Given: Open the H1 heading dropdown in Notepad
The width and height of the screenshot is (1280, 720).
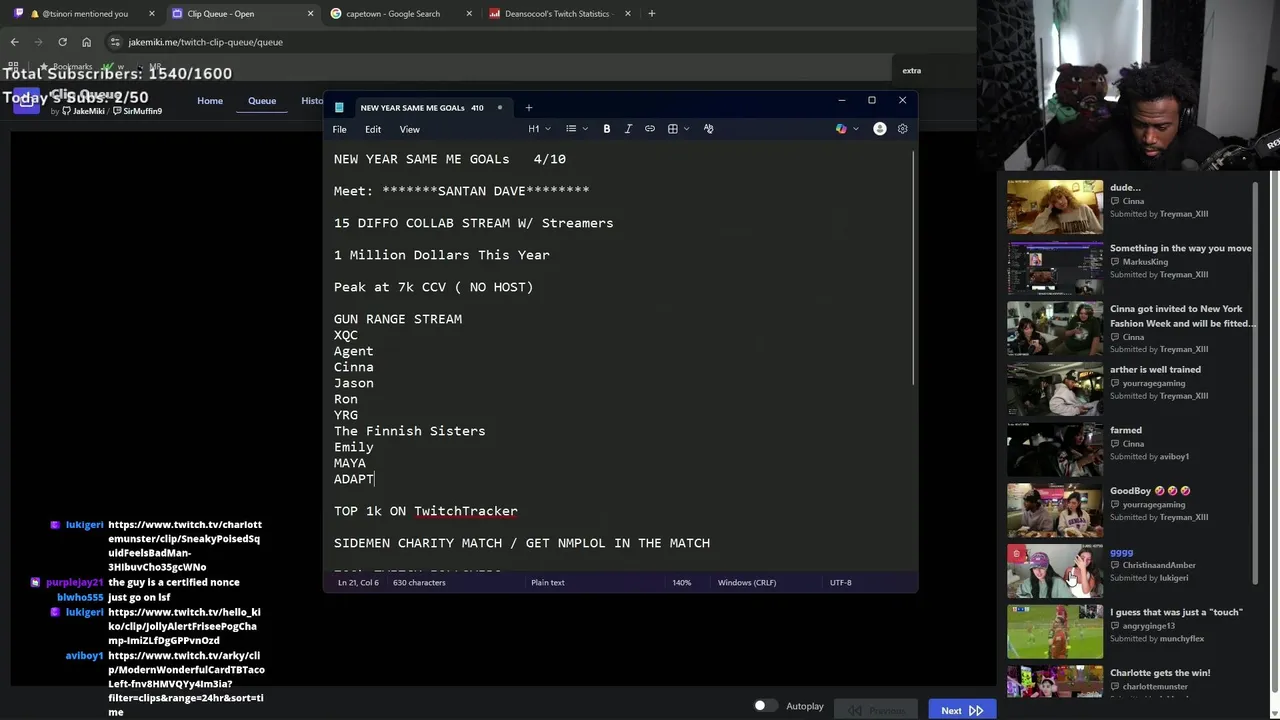Looking at the screenshot, I should click(539, 129).
